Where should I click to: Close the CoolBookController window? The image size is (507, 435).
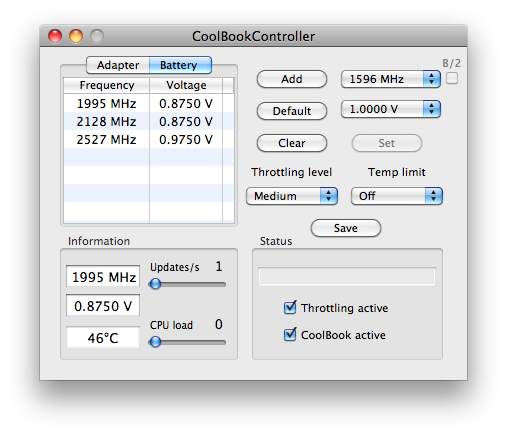point(55,36)
